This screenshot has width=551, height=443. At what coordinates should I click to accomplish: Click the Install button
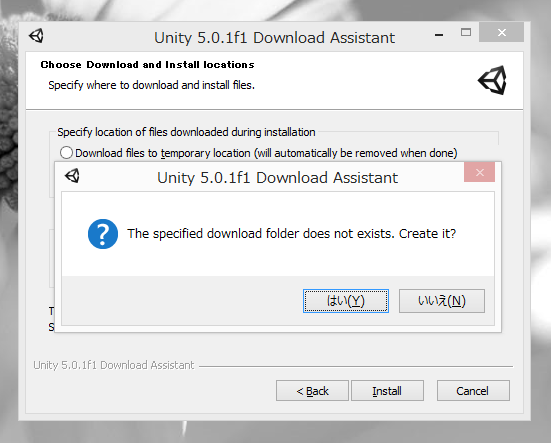(x=387, y=391)
